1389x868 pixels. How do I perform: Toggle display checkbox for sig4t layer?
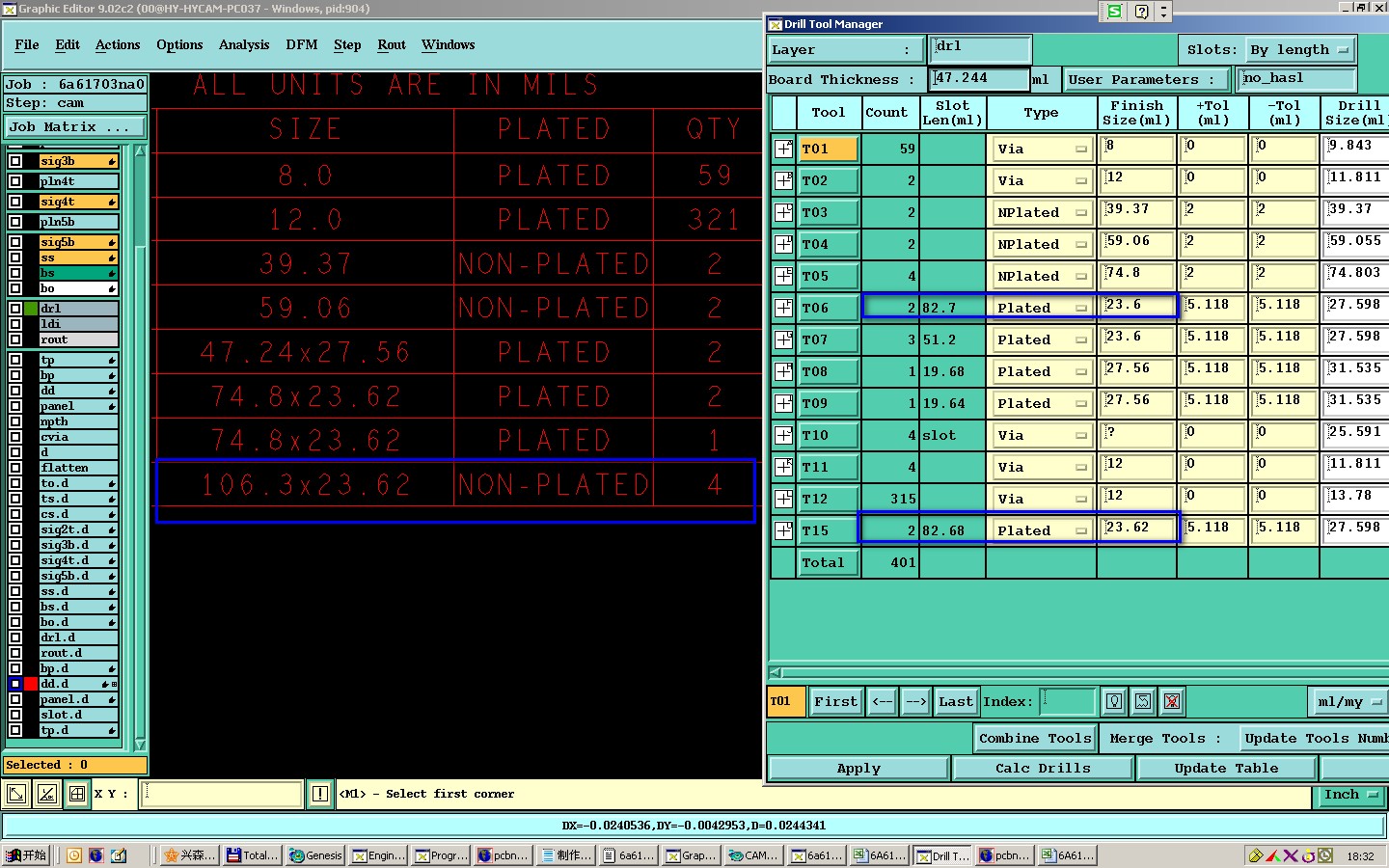15,202
